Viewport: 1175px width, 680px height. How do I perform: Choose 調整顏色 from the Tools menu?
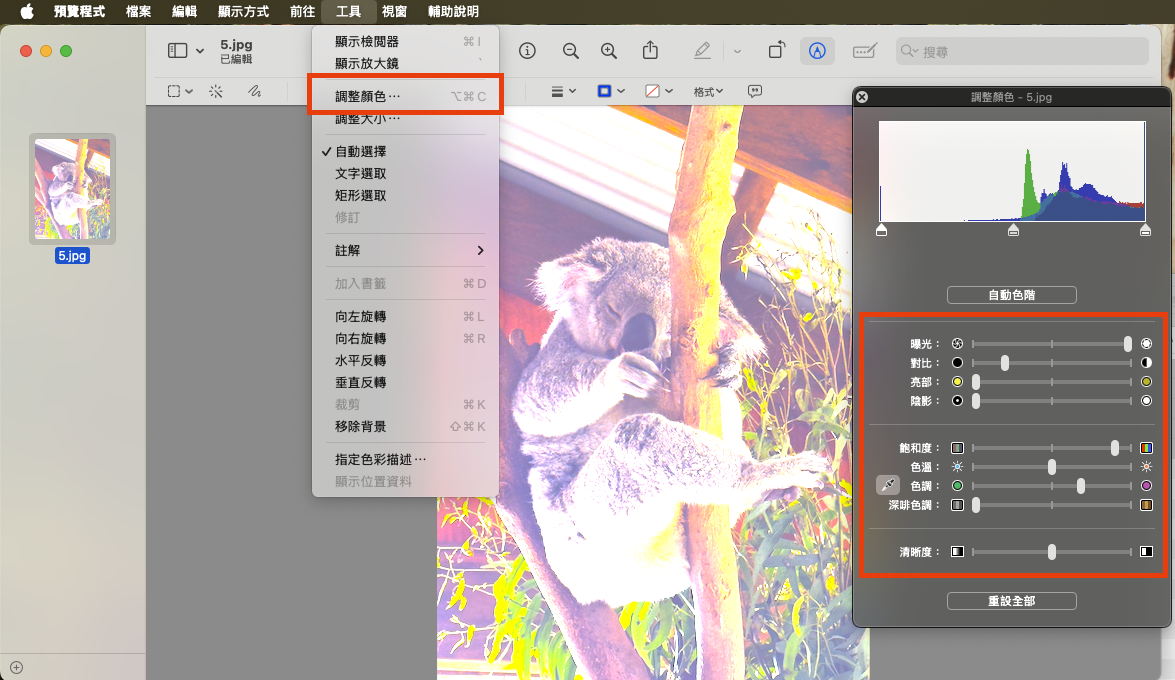click(x=367, y=97)
